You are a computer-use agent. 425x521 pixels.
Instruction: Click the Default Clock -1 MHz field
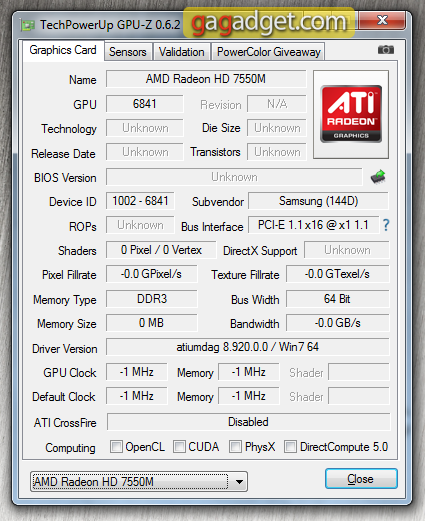(x=137, y=396)
